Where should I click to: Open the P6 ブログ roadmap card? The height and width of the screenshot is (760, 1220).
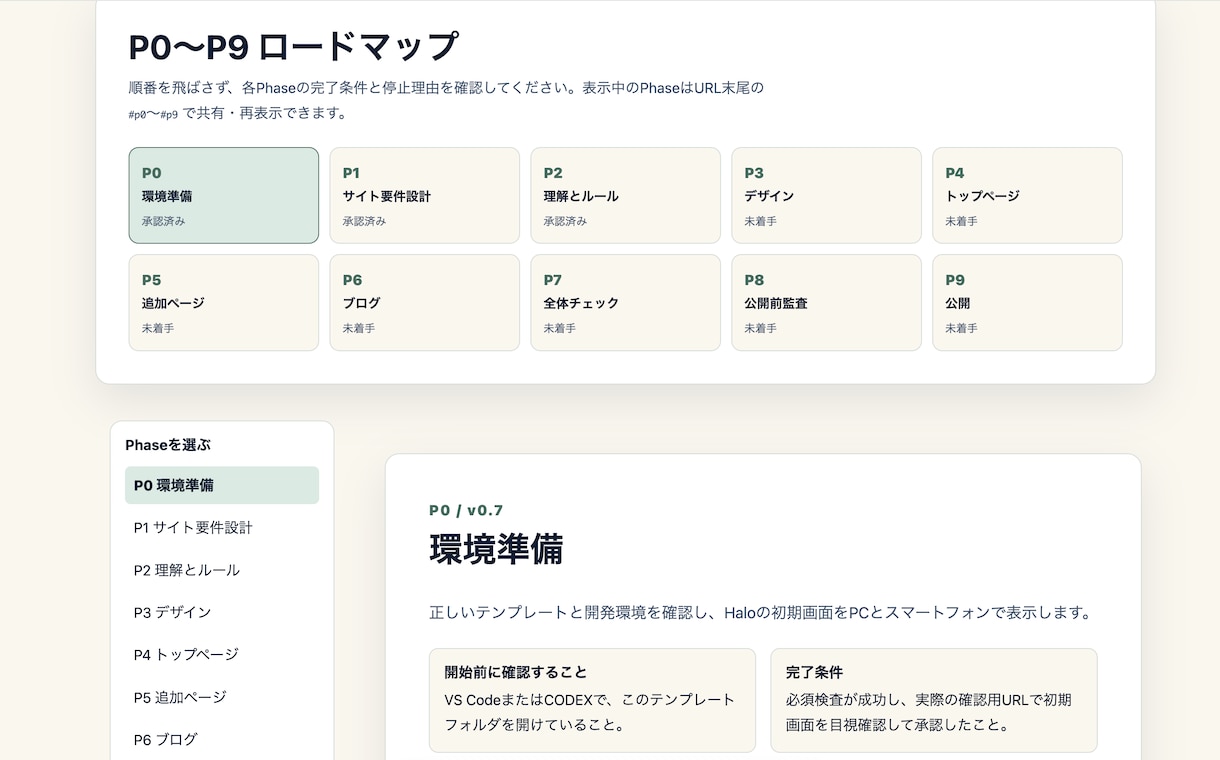(x=425, y=302)
